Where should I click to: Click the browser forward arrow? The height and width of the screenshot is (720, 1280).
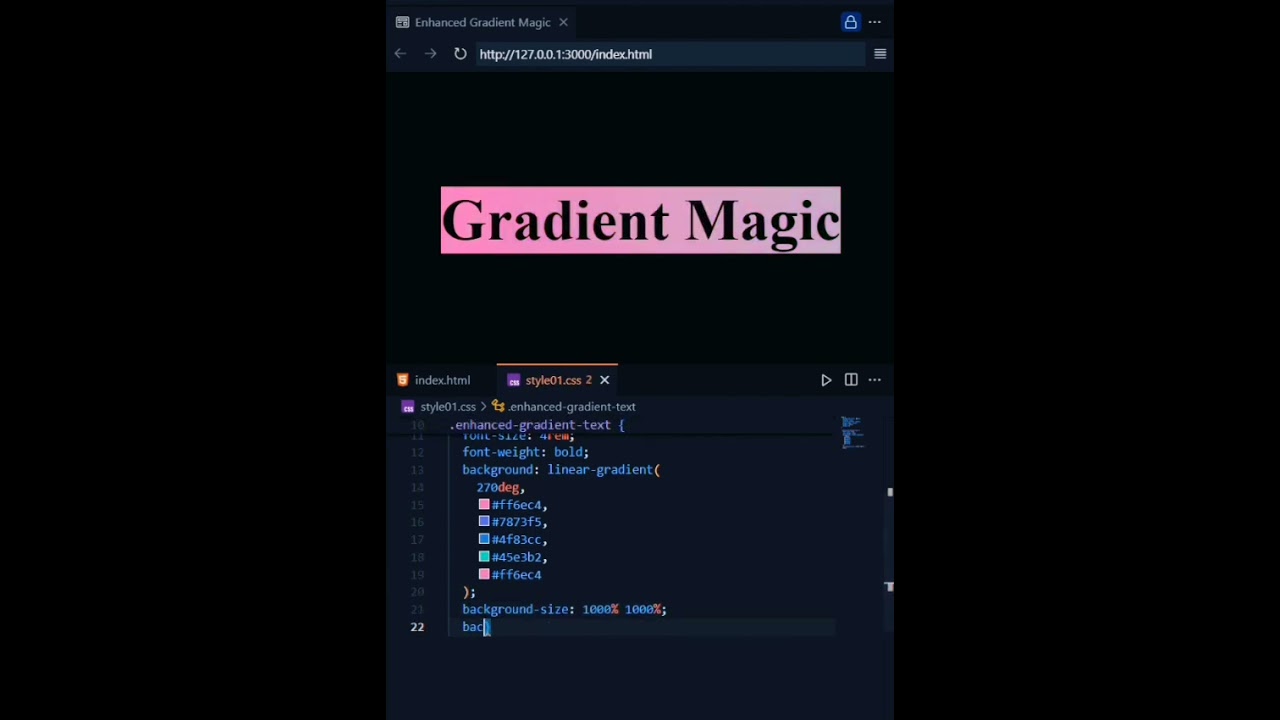point(430,54)
